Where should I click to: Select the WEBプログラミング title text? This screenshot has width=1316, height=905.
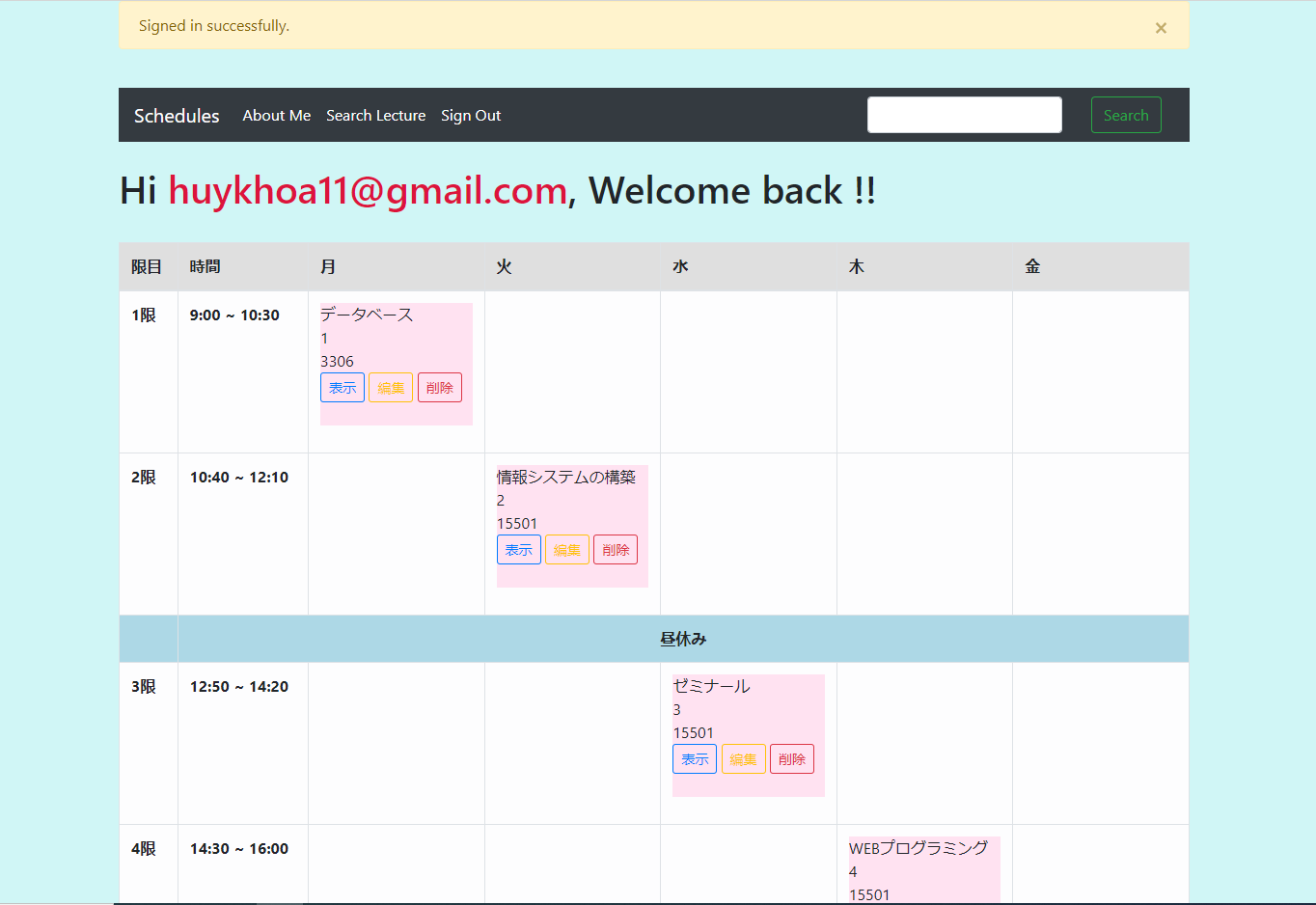point(918,848)
